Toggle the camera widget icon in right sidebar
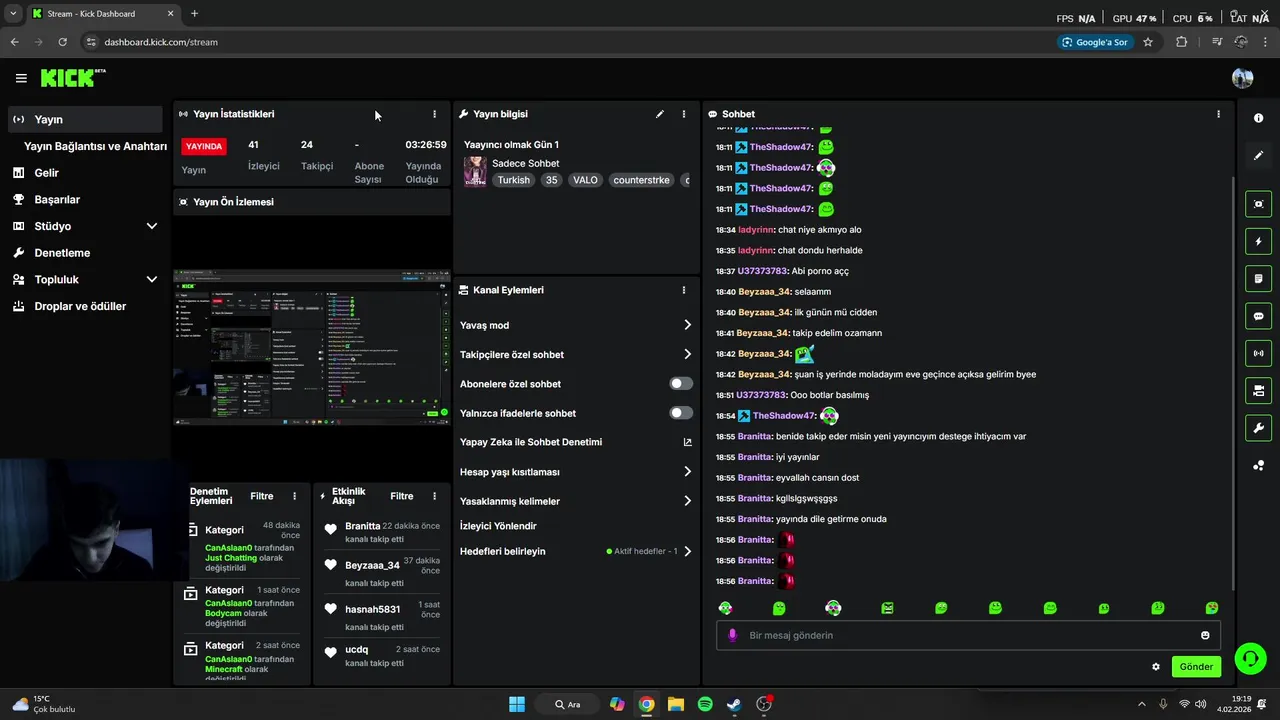This screenshot has width=1280, height=720. tap(1258, 390)
